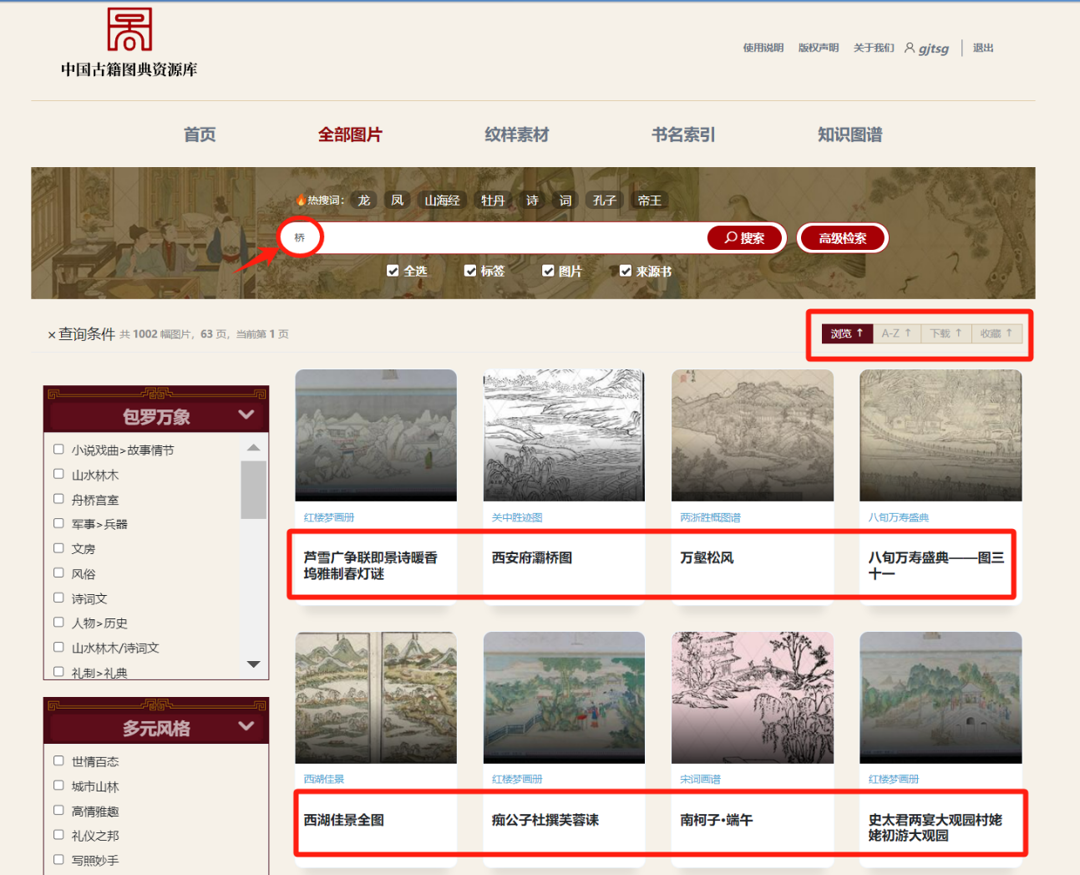Sort results by A-Z
1080x875 pixels.
point(897,333)
